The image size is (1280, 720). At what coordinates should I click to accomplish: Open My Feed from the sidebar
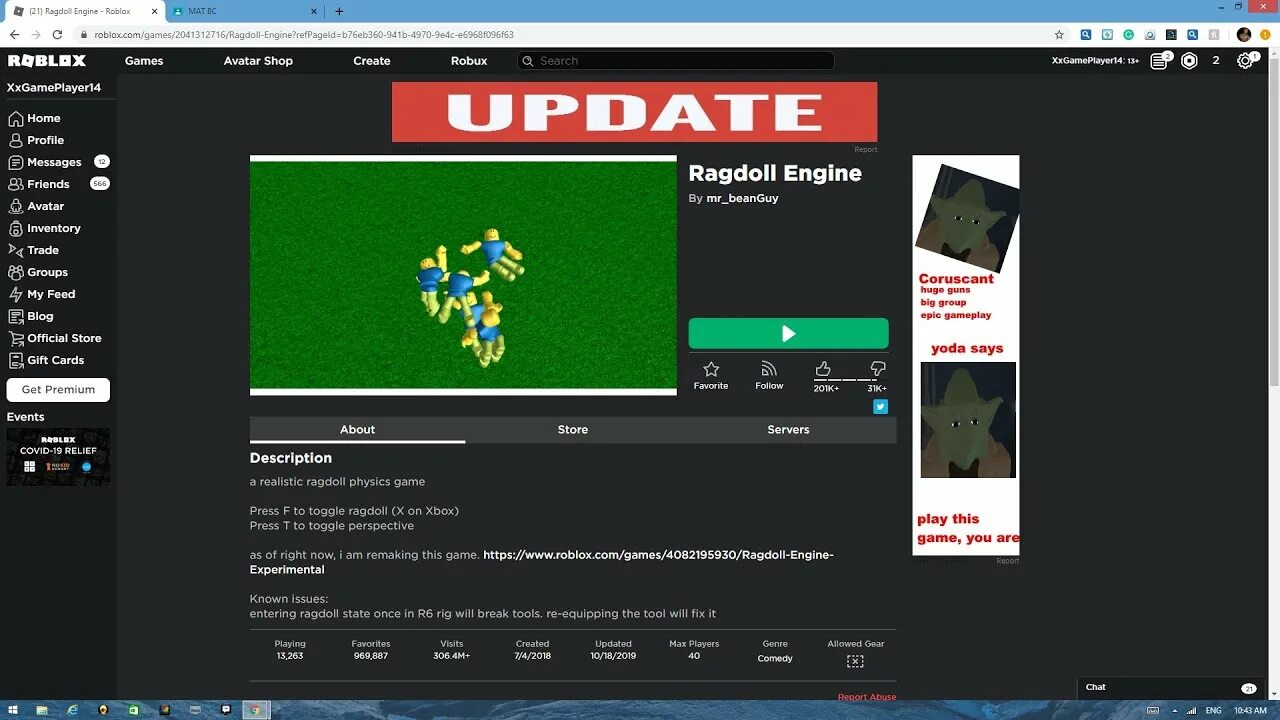coord(50,294)
